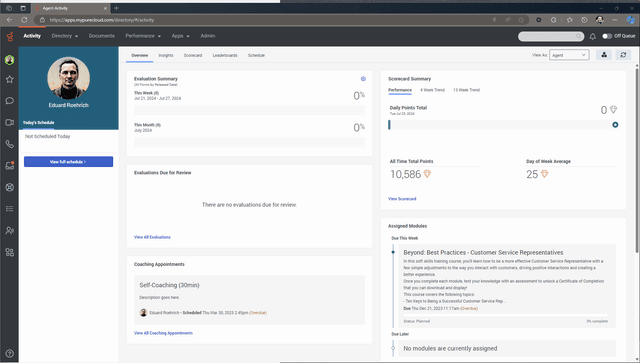Select the 4 Week Trend tab

432,90
